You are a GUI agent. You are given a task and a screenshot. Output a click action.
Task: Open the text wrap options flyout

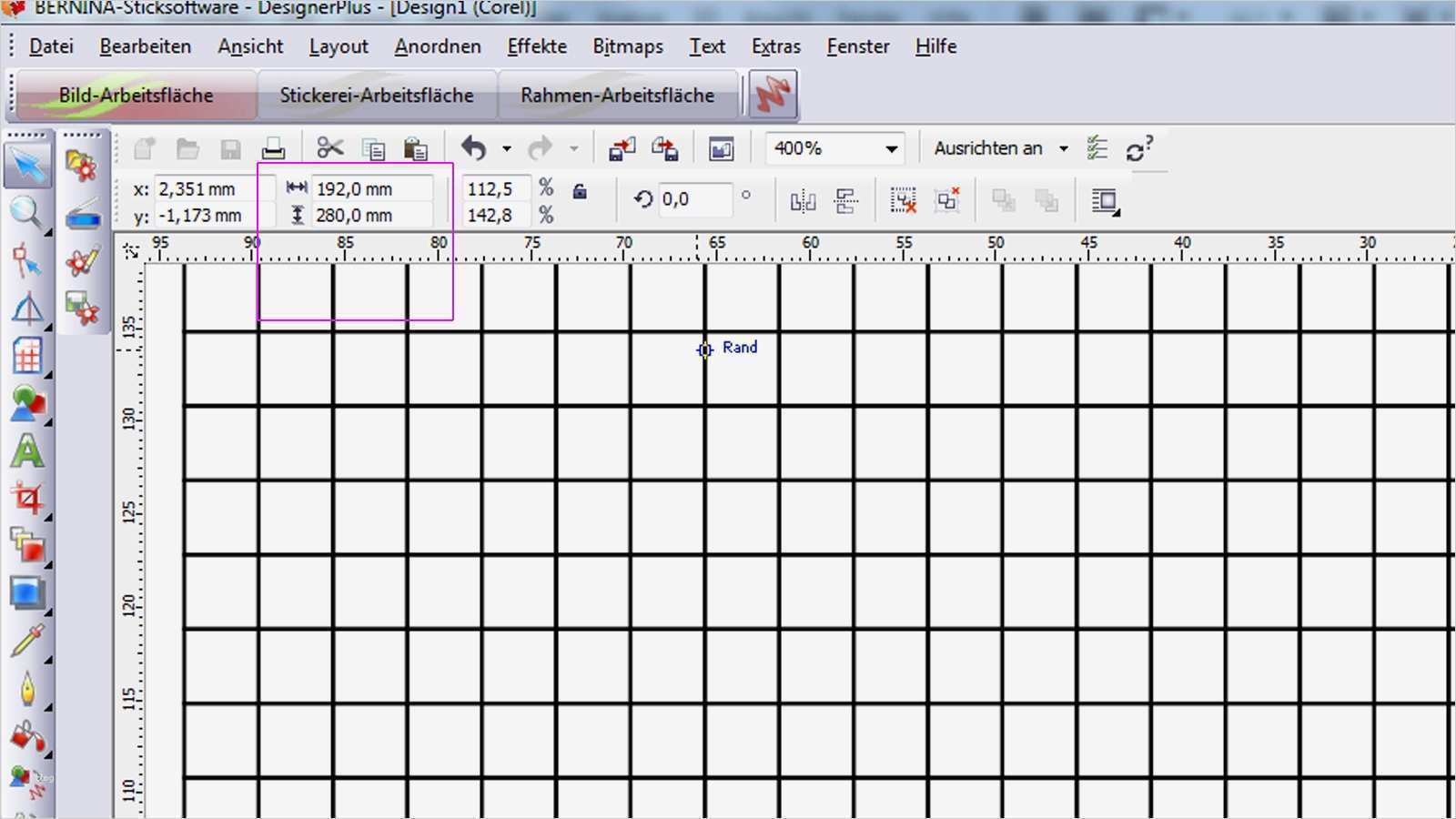click(1106, 201)
